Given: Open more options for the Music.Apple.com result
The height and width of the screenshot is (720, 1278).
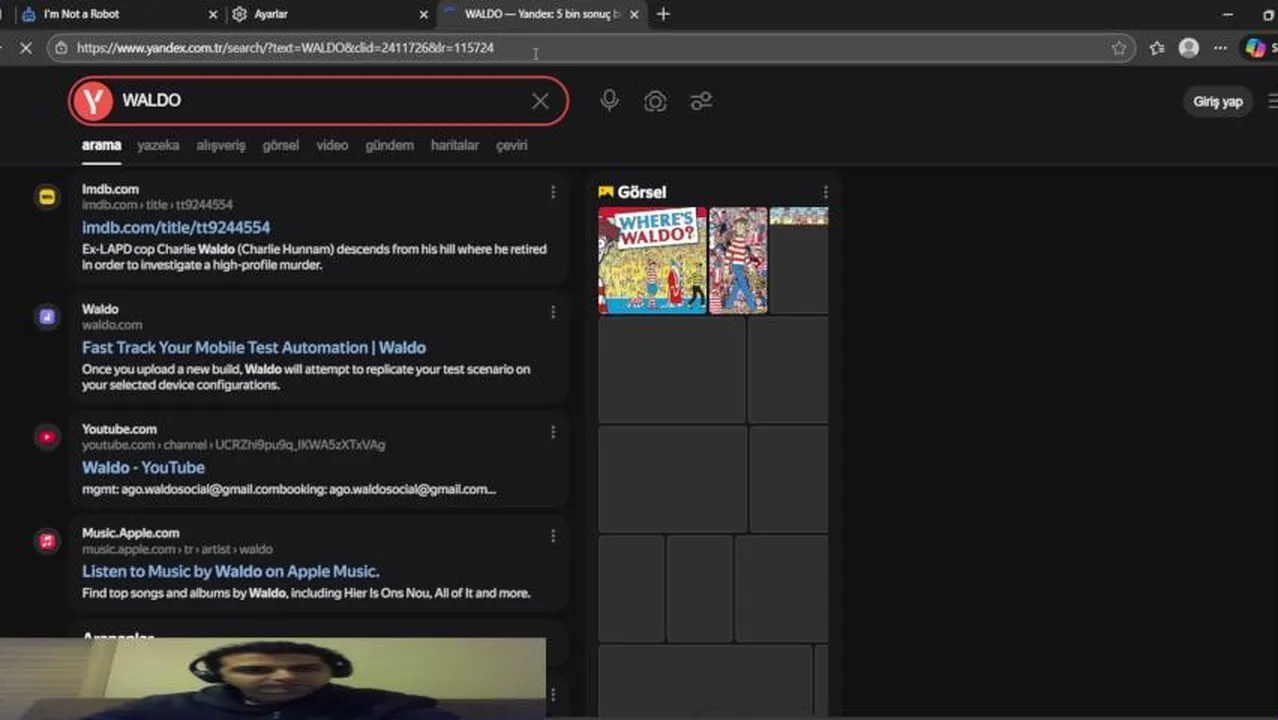Looking at the screenshot, I should point(553,536).
